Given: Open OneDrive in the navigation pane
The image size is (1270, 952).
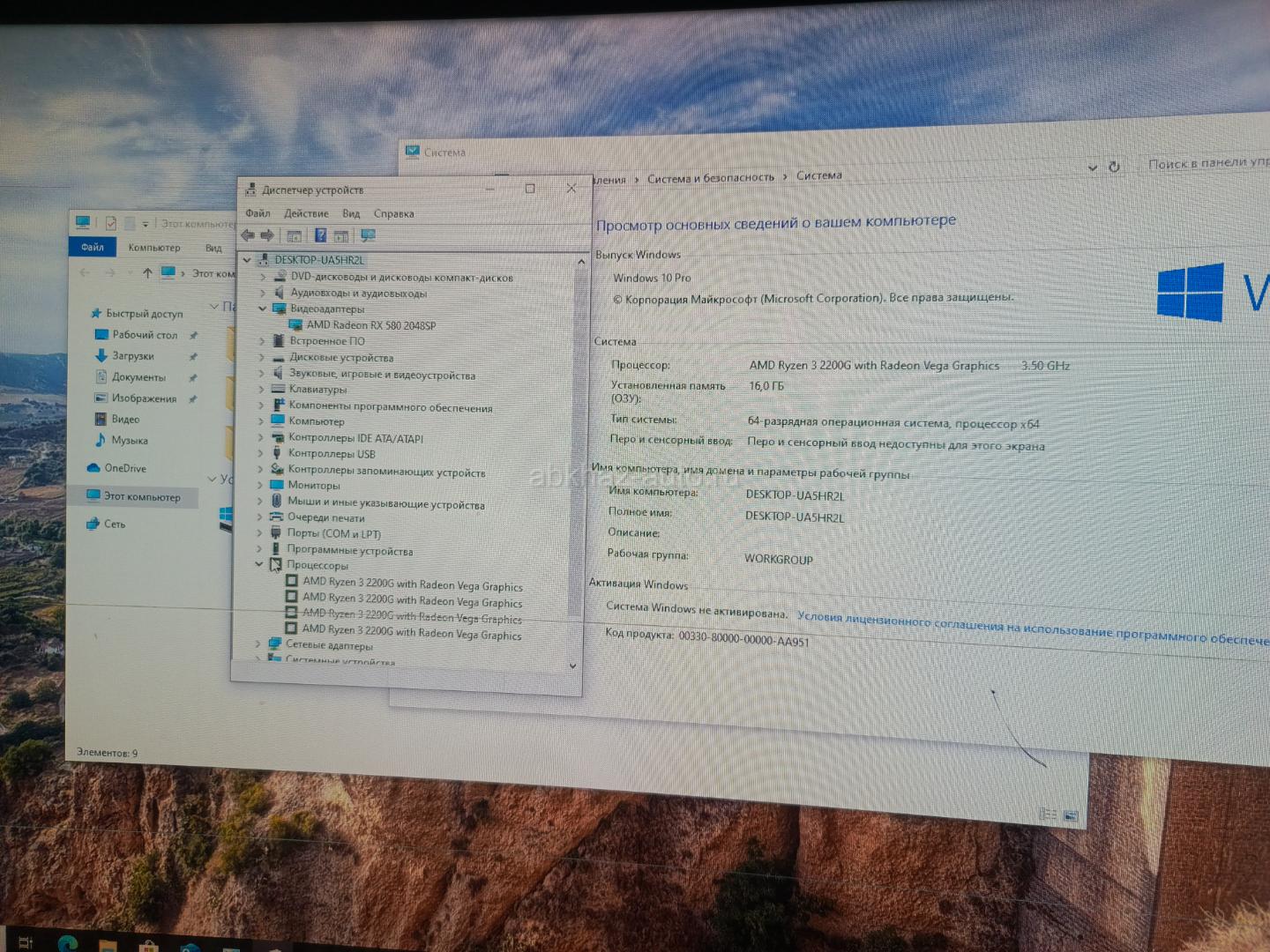Looking at the screenshot, I should click(124, 468).
